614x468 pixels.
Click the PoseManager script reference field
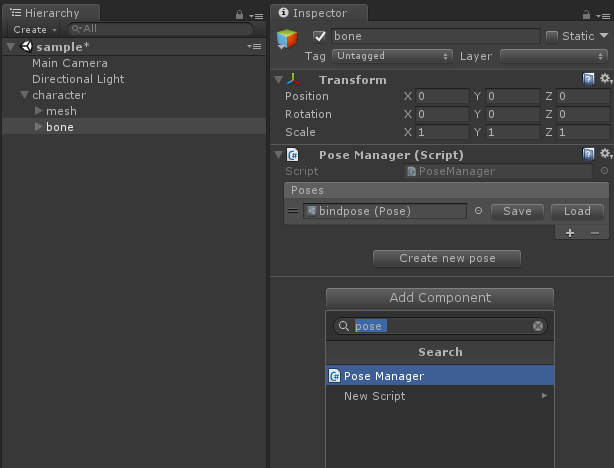click(498, 171)
